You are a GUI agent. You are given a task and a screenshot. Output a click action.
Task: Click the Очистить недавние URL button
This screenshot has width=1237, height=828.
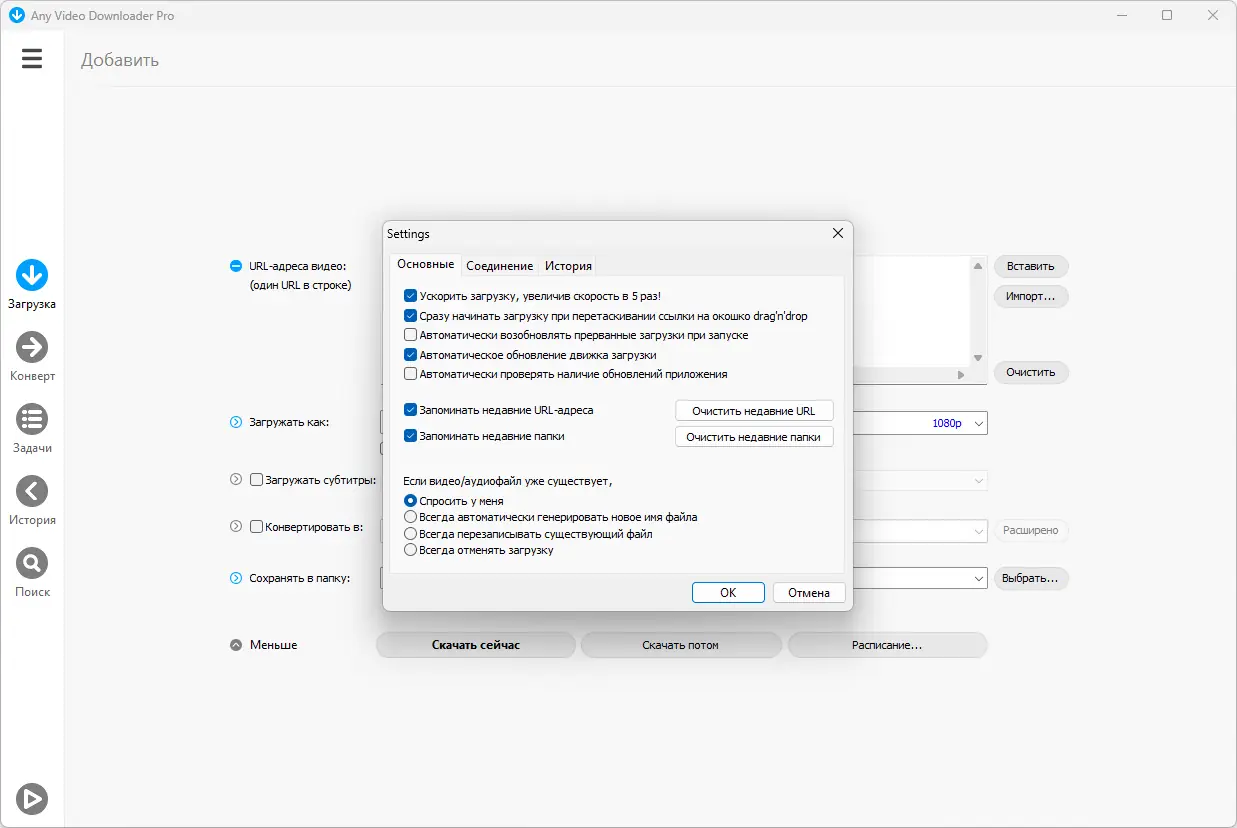click(754, 411)
